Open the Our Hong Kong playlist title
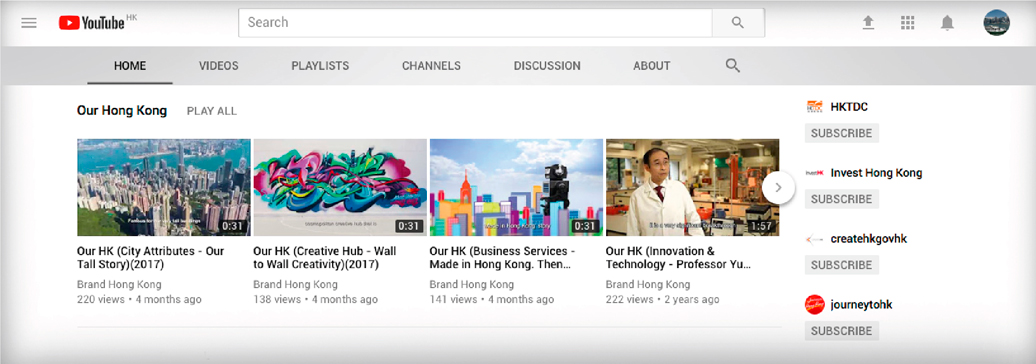The height and width of the screenshot is (364, 1036). click(122, 111)
